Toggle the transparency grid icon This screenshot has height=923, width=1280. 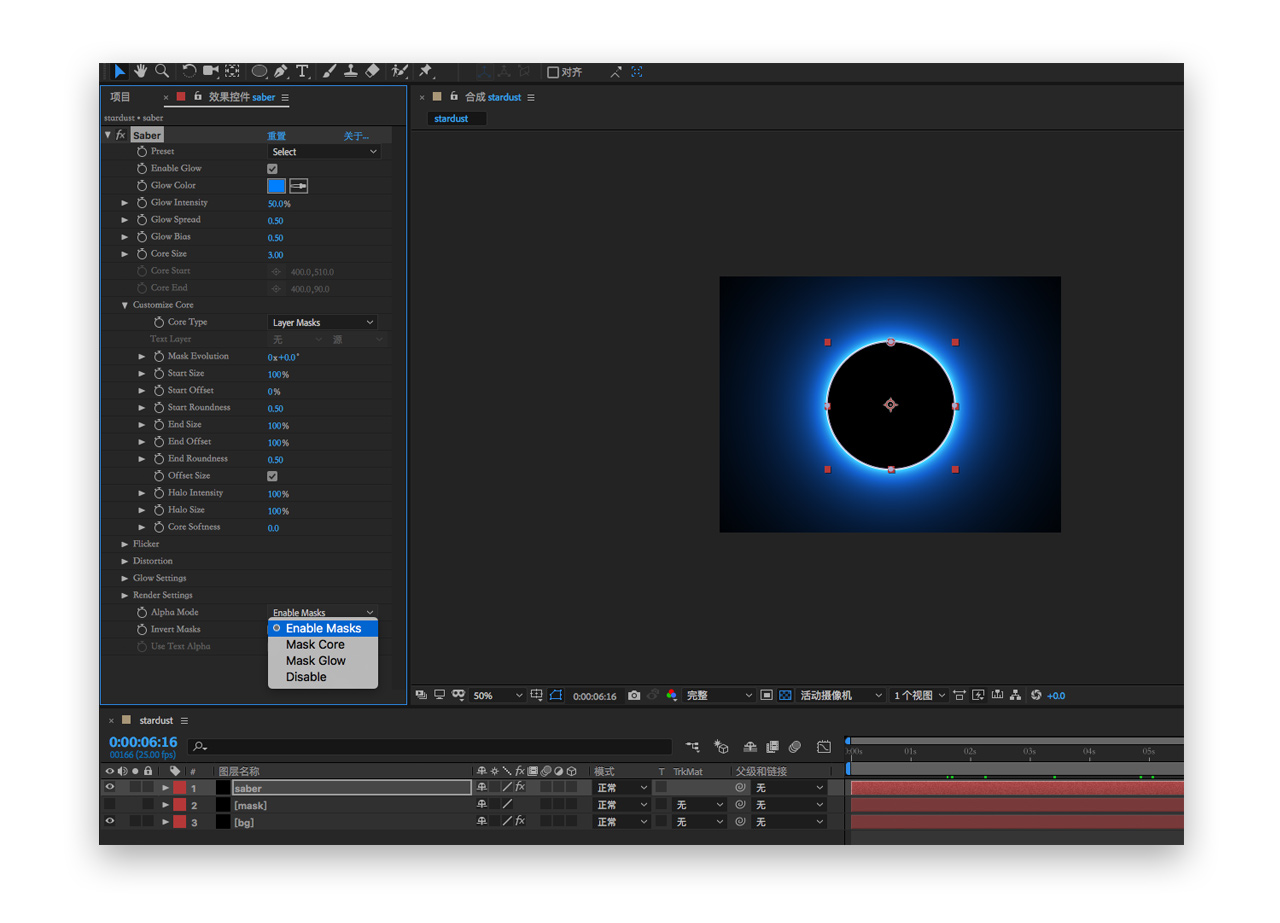click(x=785, y=695)
